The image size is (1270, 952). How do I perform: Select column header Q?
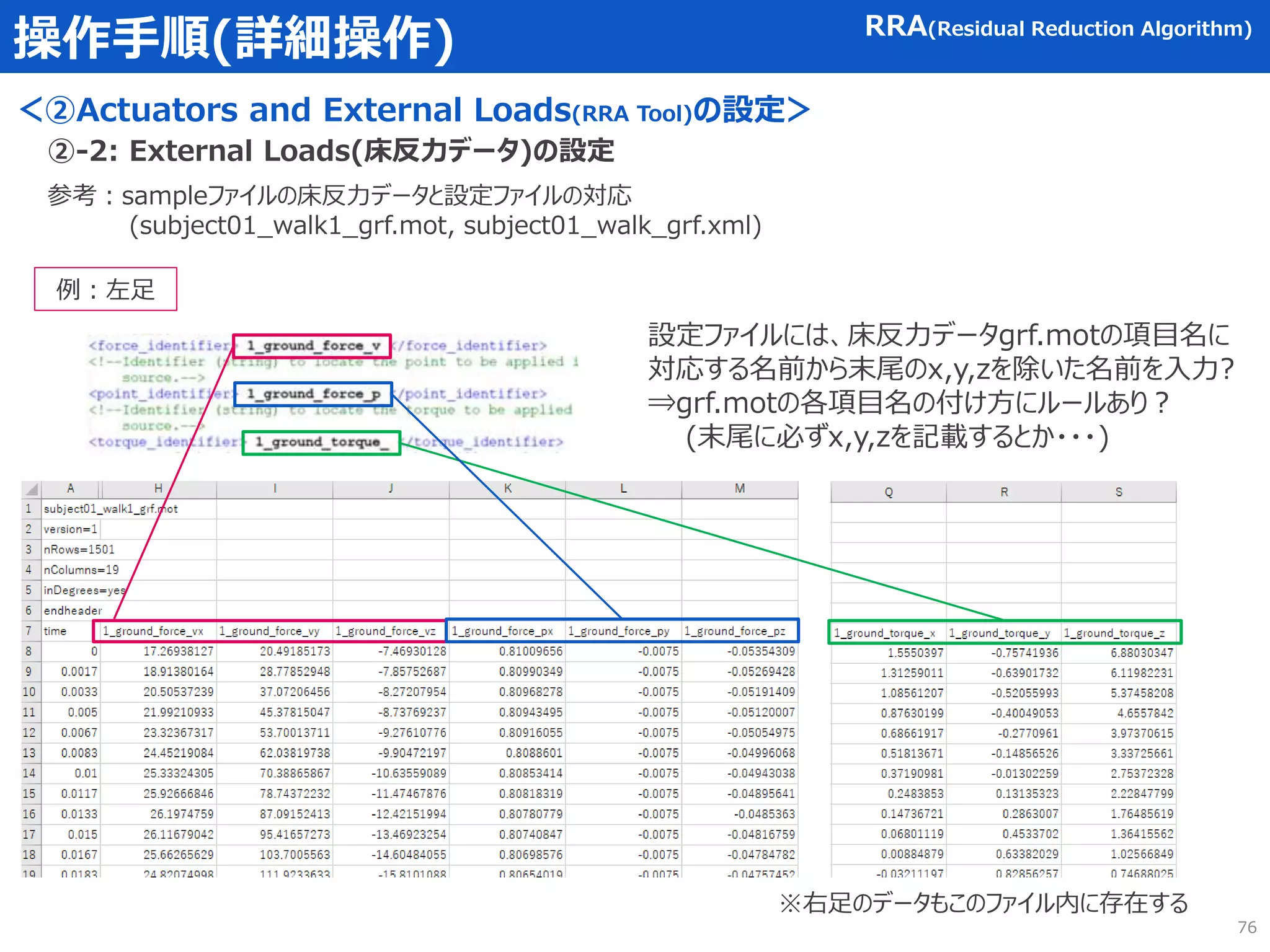coord(889,492)
